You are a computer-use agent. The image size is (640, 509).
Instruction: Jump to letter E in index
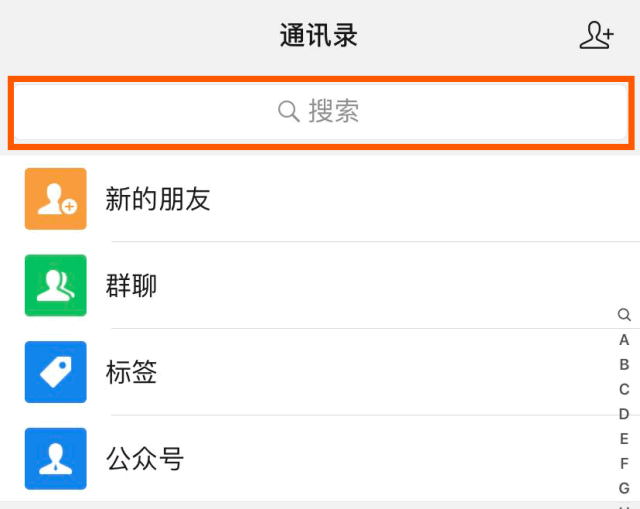tap(624, 439)
